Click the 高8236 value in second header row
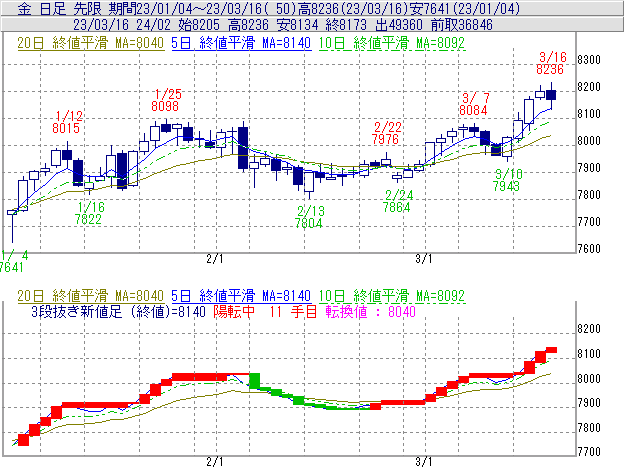624x475 pixels. (x=248, y=25)
